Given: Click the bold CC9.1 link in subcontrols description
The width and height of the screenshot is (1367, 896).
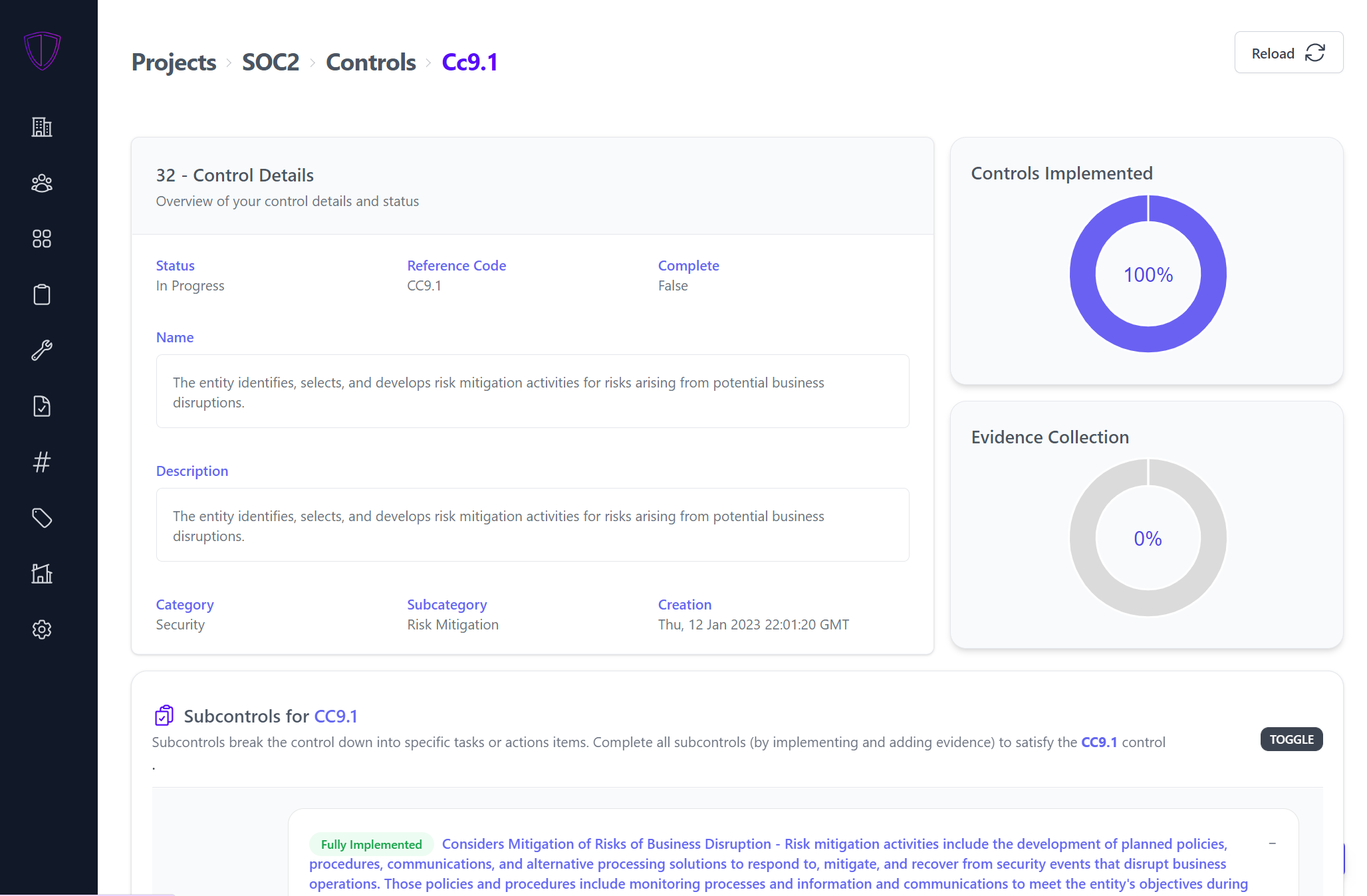Looking at the screenshot, I should tap(1099, 742).
